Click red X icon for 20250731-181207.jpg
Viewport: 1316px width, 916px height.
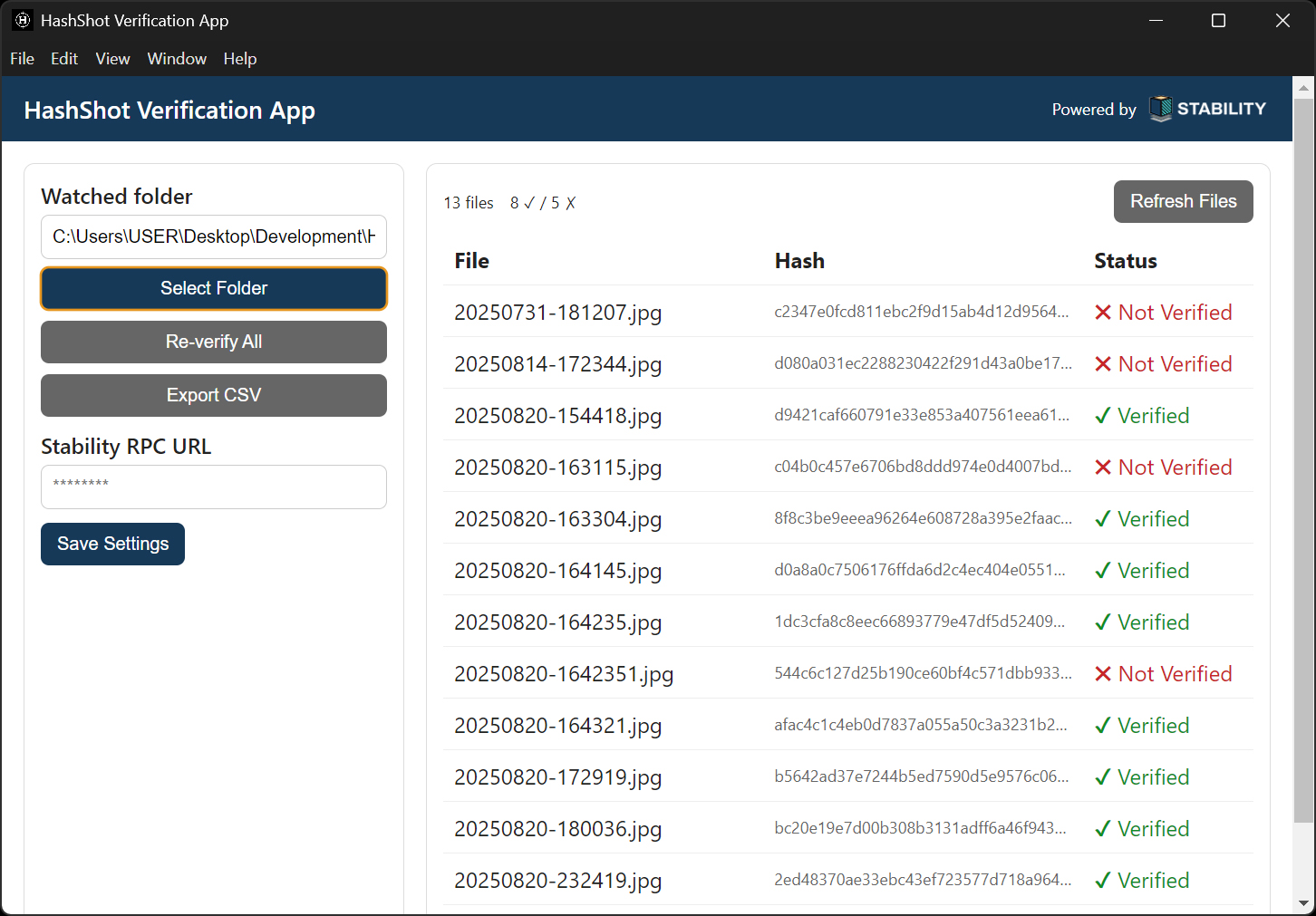tap(1103, 313)
